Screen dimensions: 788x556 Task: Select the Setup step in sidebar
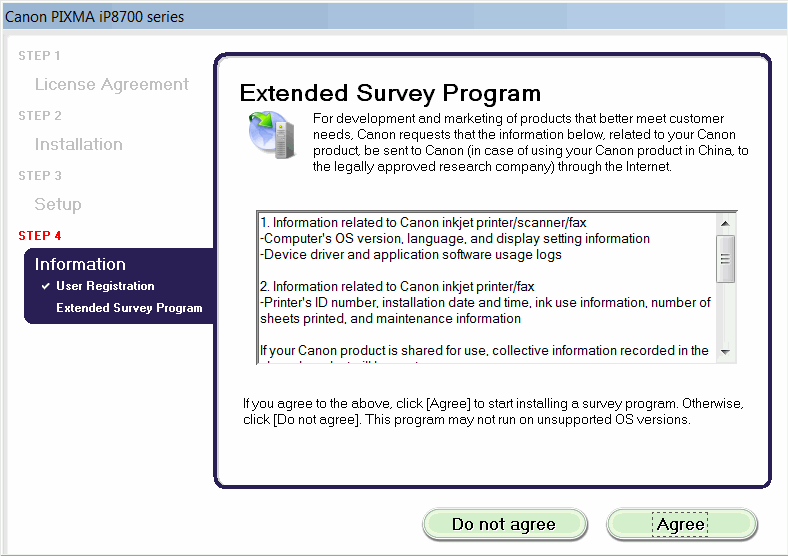tap(58, 205)
